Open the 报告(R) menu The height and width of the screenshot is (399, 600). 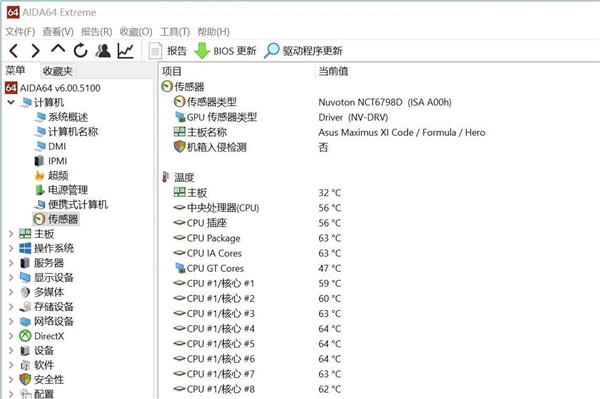tap(96, 32)
